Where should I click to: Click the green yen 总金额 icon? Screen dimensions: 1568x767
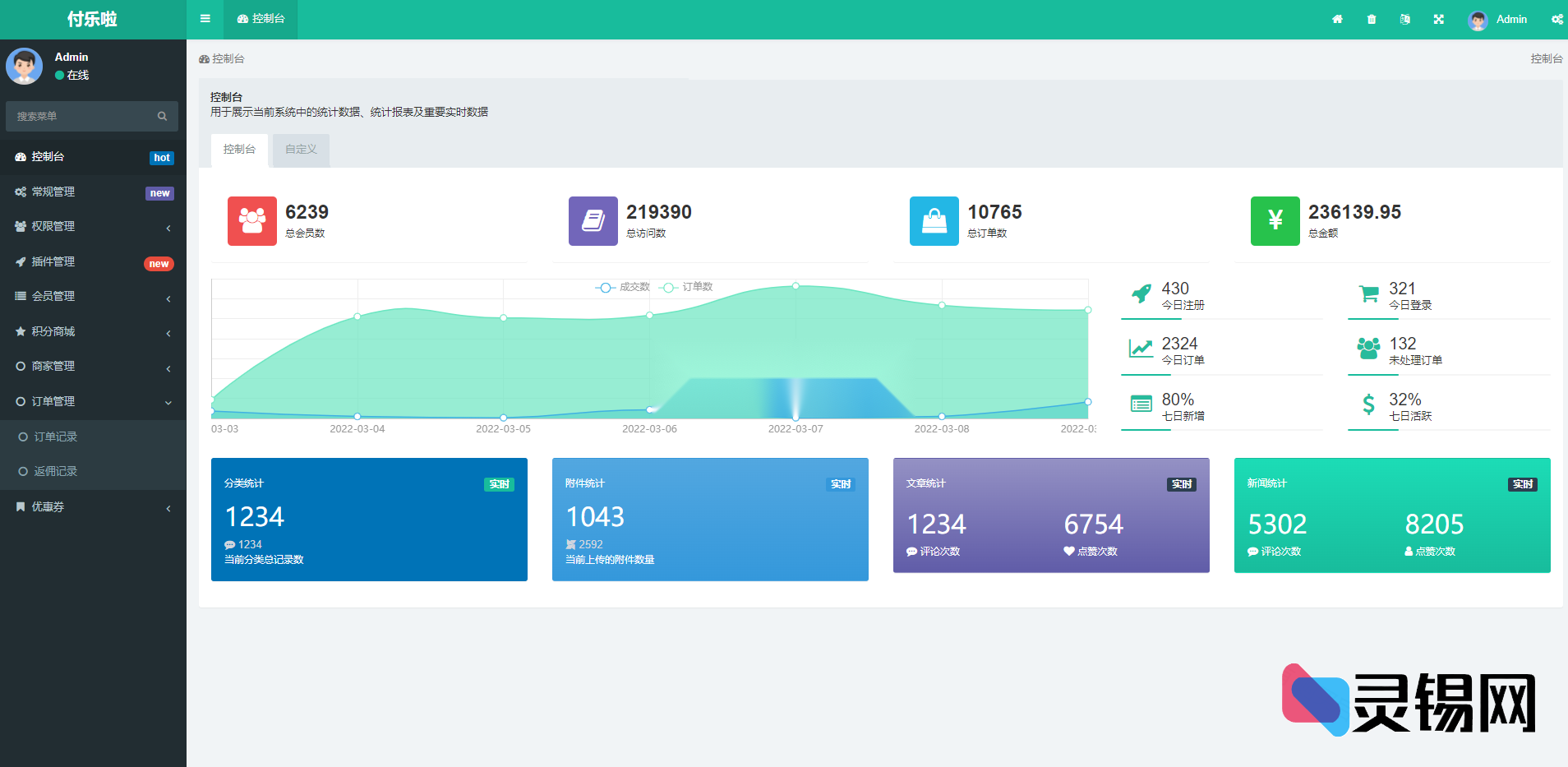(1275, 220)
